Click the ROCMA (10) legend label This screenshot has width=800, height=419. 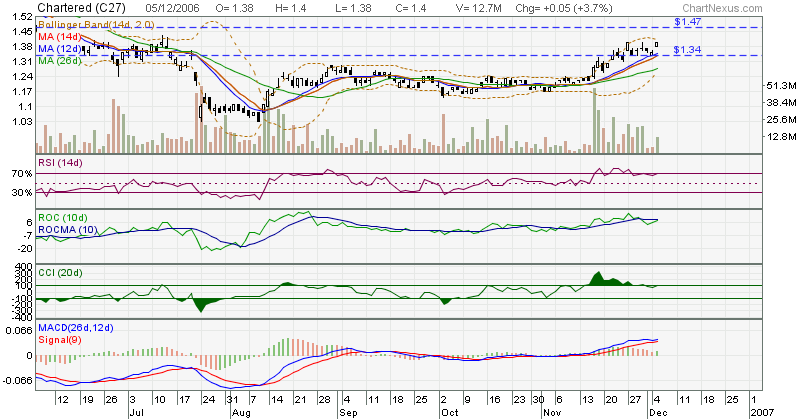pos(68,230)
